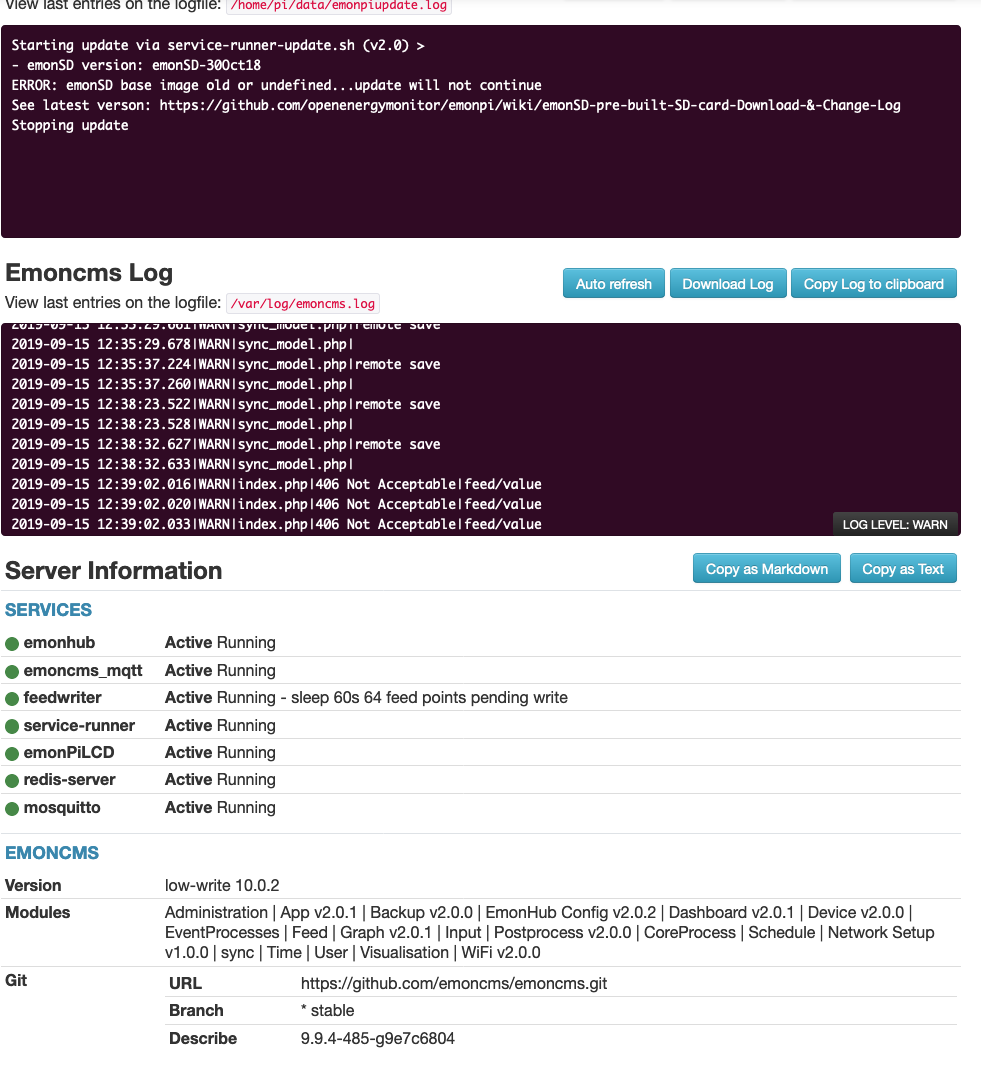This screenshot has height=1079, width=981.
Task: Click the redis-server green status dot
Action: (x=12, y=781)
